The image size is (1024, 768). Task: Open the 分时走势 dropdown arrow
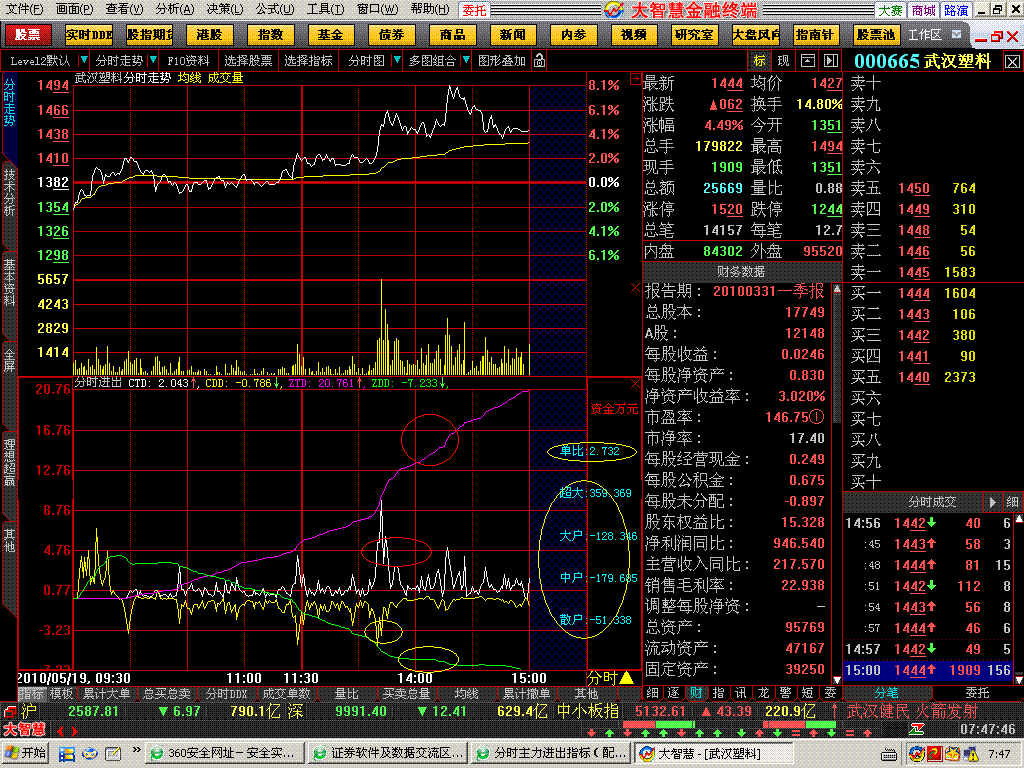click(x=153, y=61)
